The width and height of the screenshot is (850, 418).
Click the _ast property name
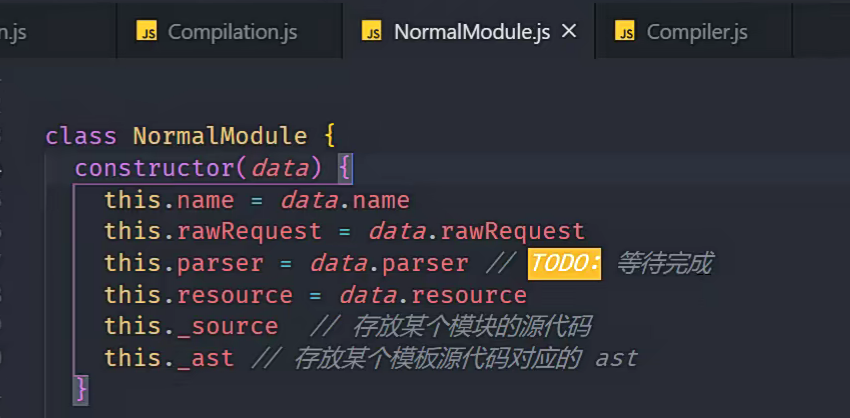tap(205, 358)
